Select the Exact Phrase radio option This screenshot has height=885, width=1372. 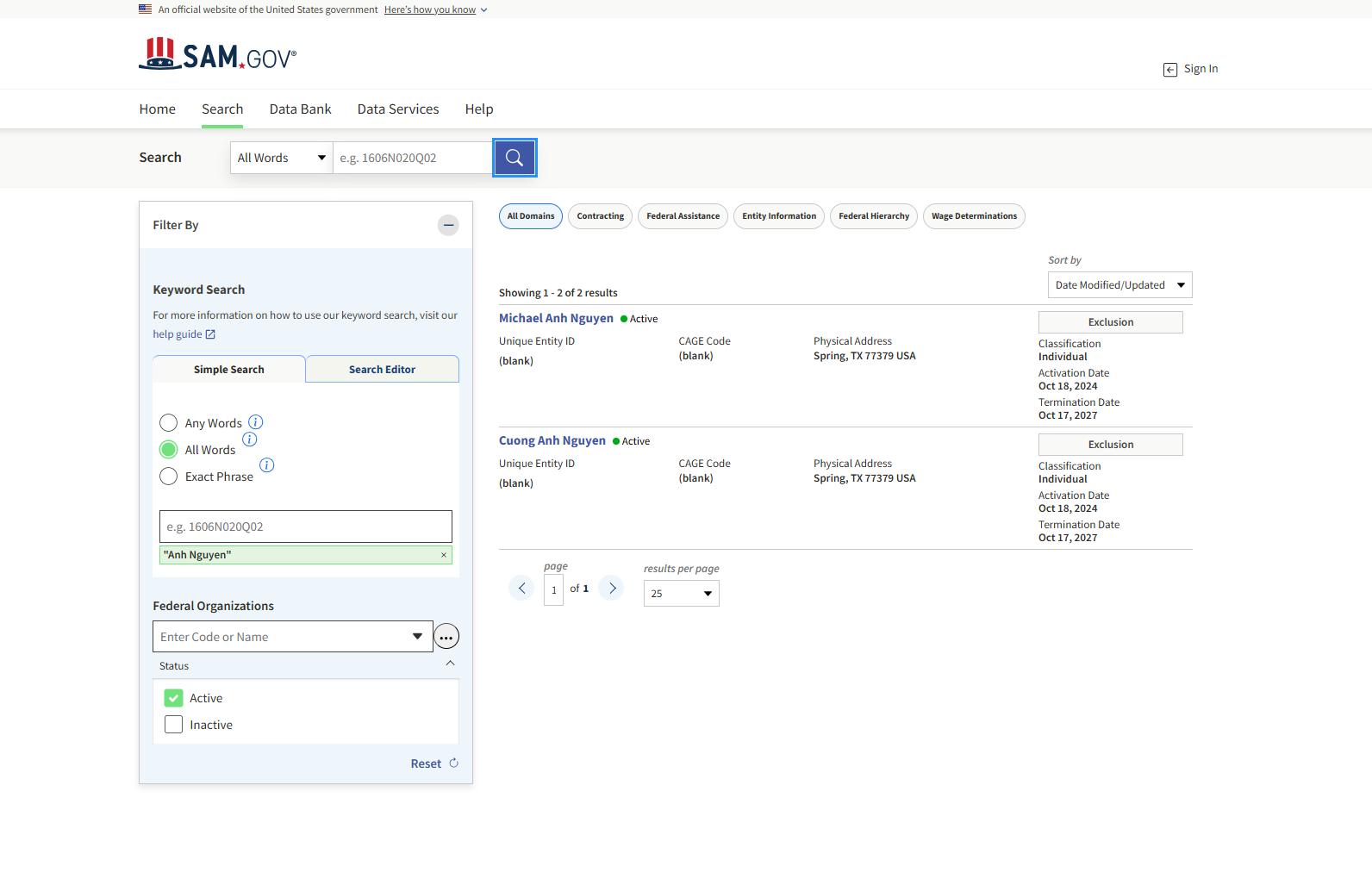(x=169, y=477)
